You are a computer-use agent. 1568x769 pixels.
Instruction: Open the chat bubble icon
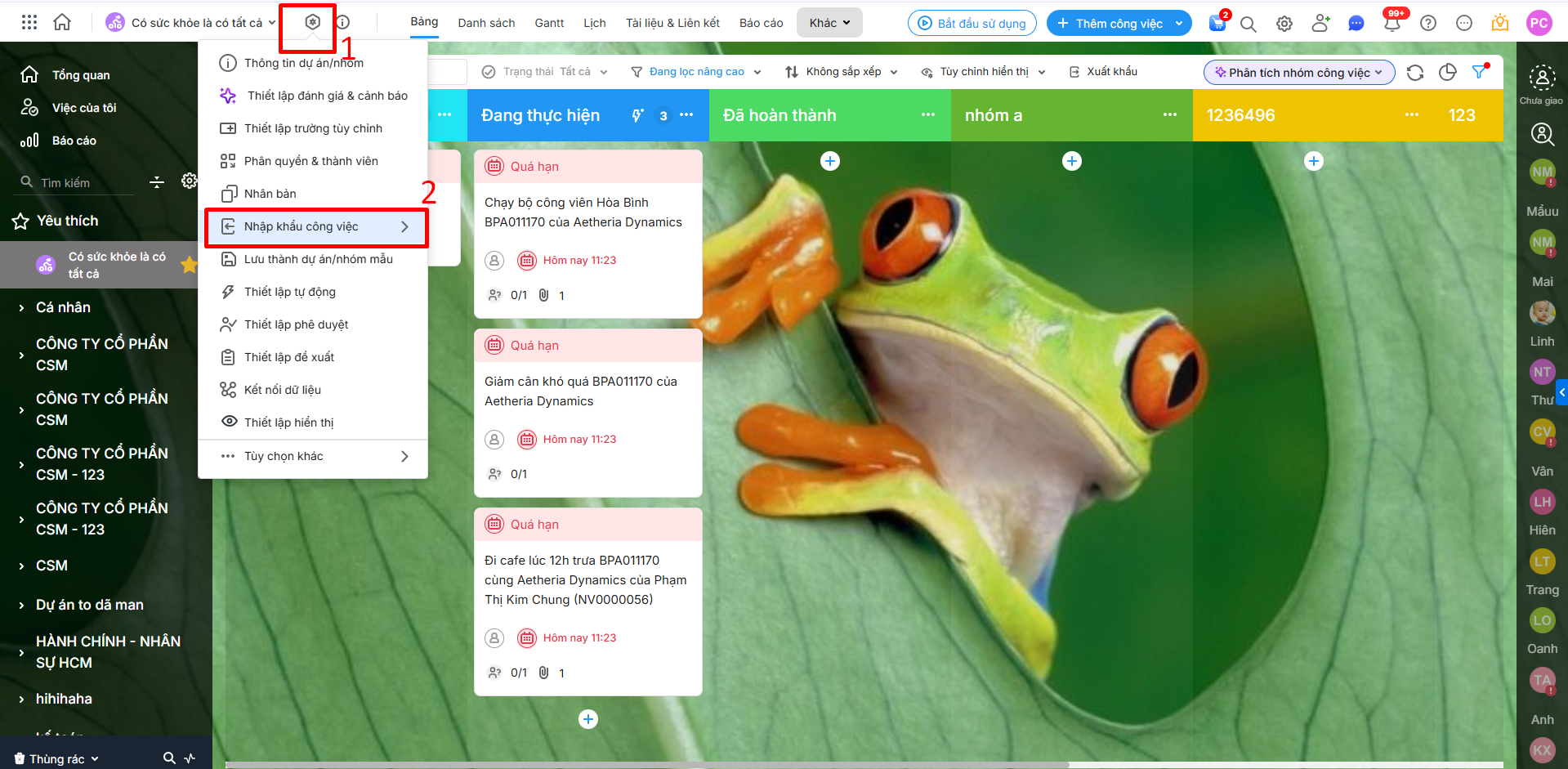tap(1356, 24)
